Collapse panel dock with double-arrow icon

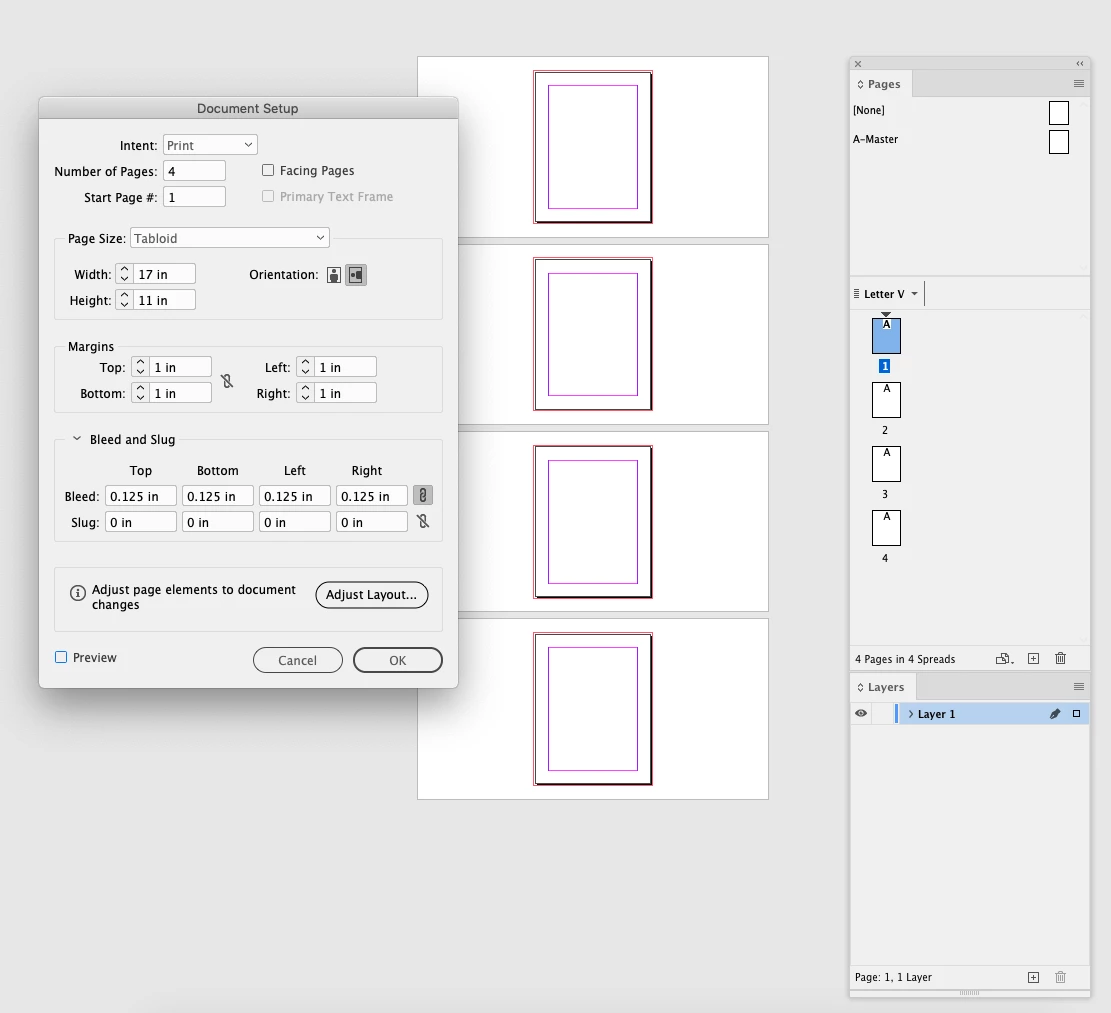[x=1080, y=64]
